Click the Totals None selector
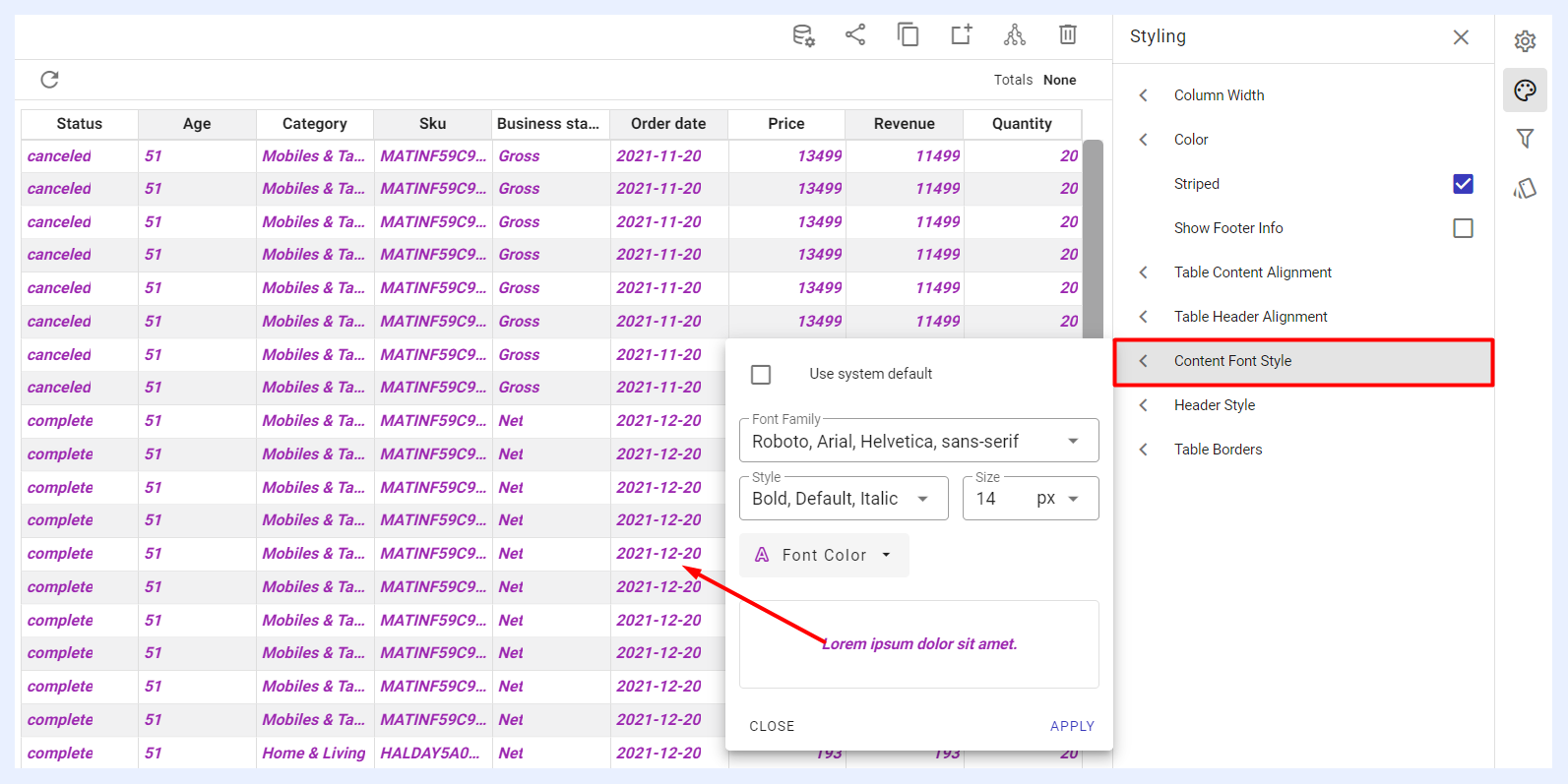 tap(1035, 80)
